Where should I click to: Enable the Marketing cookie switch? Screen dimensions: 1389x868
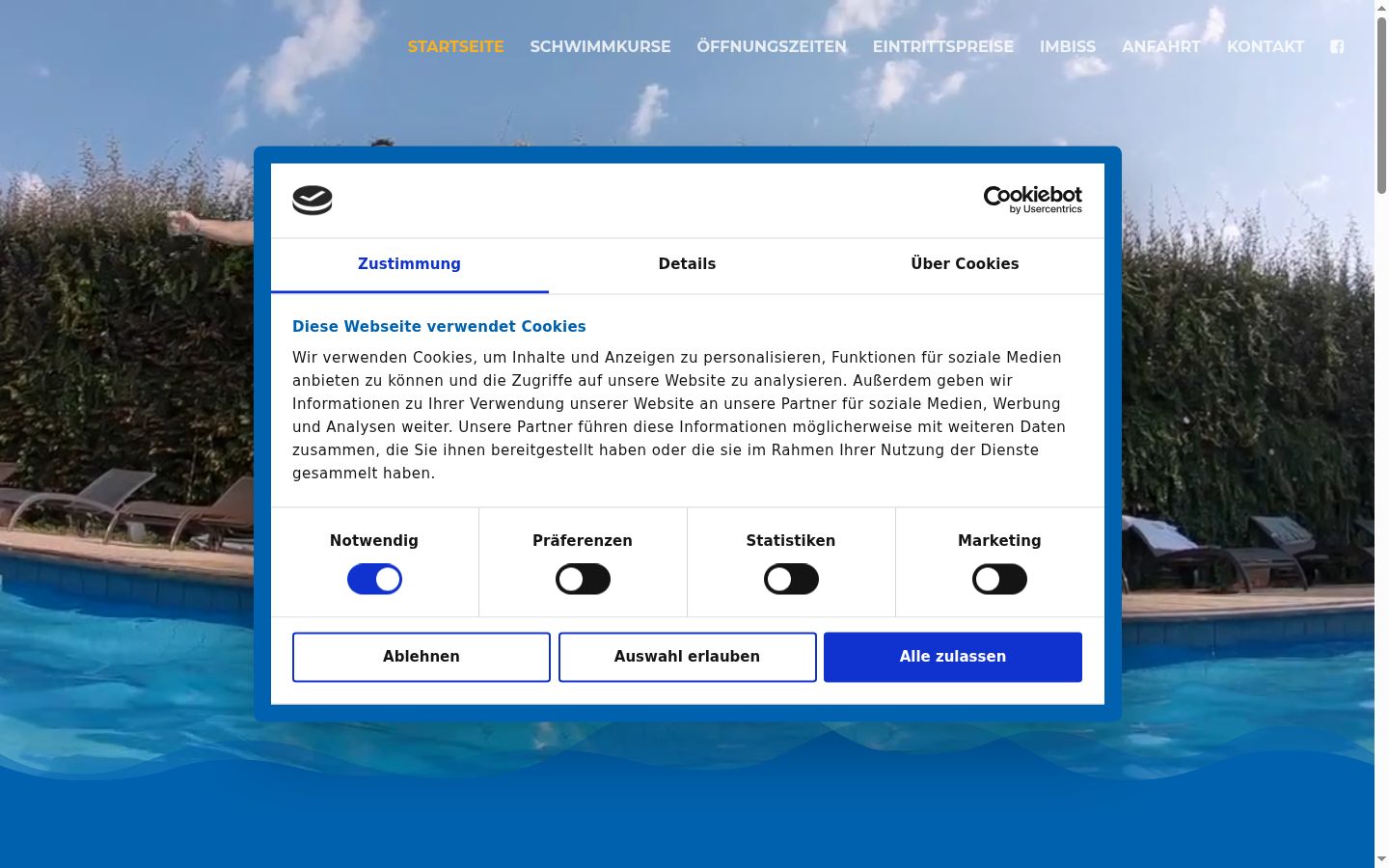click(x=999, y=580)
